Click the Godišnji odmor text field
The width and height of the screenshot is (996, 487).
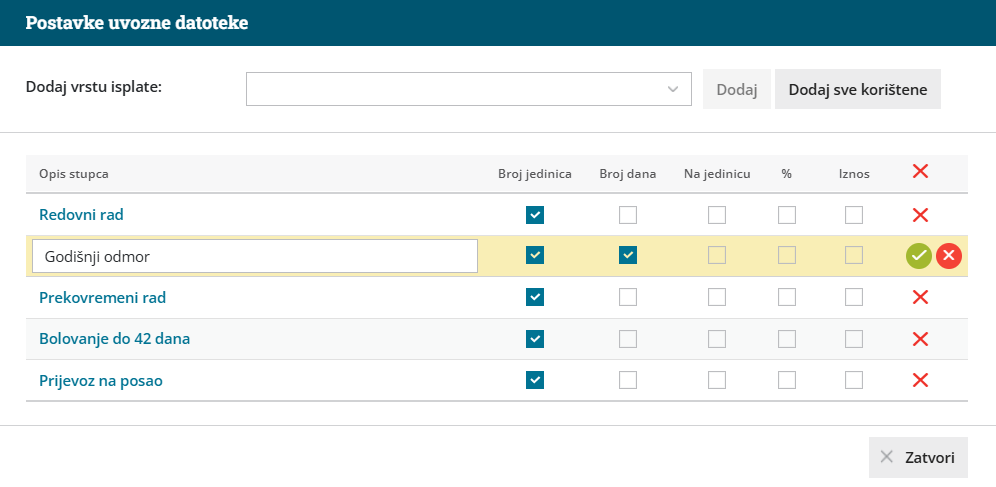255,256
